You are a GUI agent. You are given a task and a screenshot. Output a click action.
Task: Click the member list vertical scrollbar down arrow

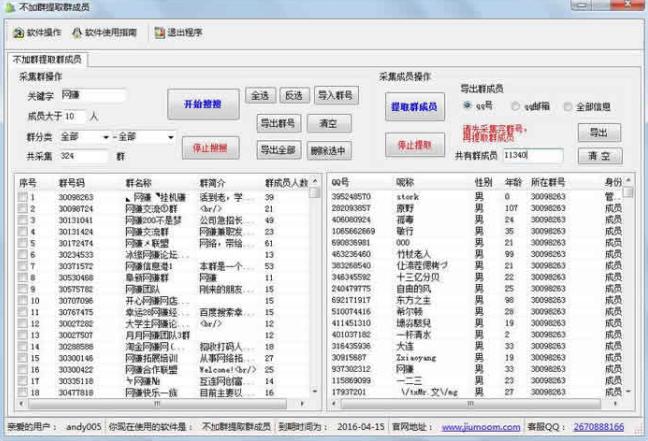tap(629, 391)
